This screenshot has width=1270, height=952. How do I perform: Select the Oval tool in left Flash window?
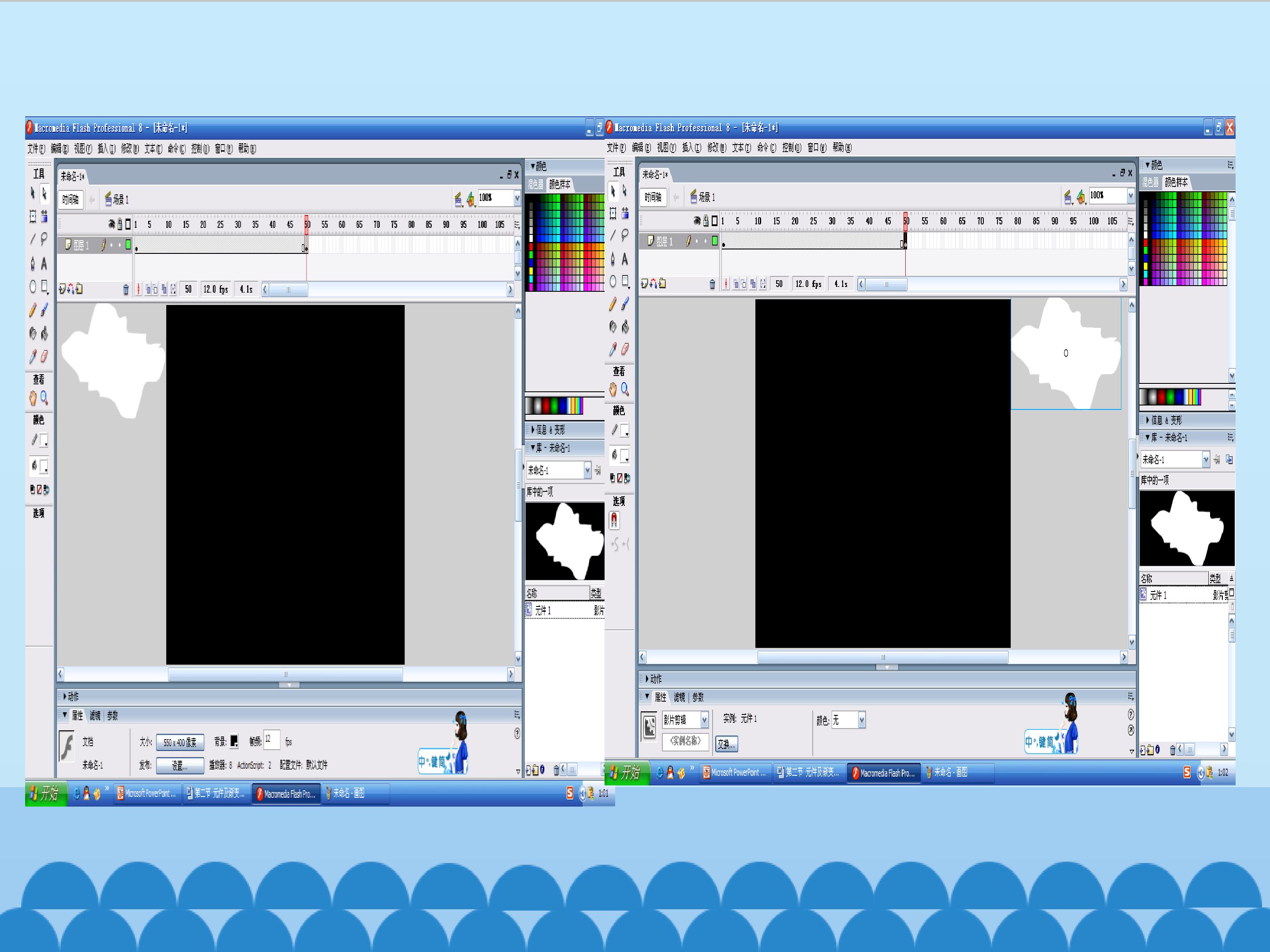coord(33,287)
